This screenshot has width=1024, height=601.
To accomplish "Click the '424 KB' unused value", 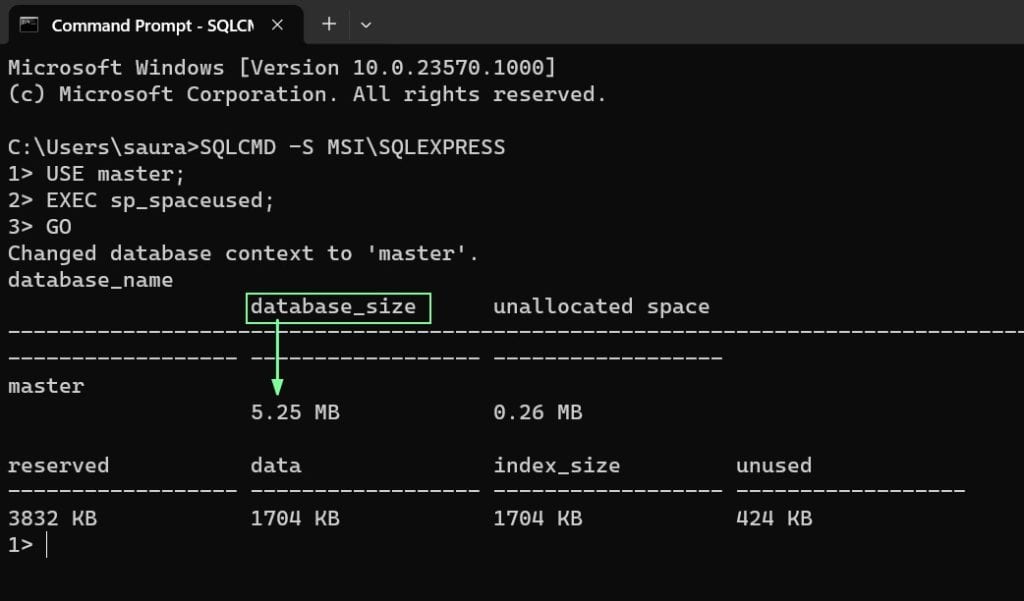I will pos(774,518).
